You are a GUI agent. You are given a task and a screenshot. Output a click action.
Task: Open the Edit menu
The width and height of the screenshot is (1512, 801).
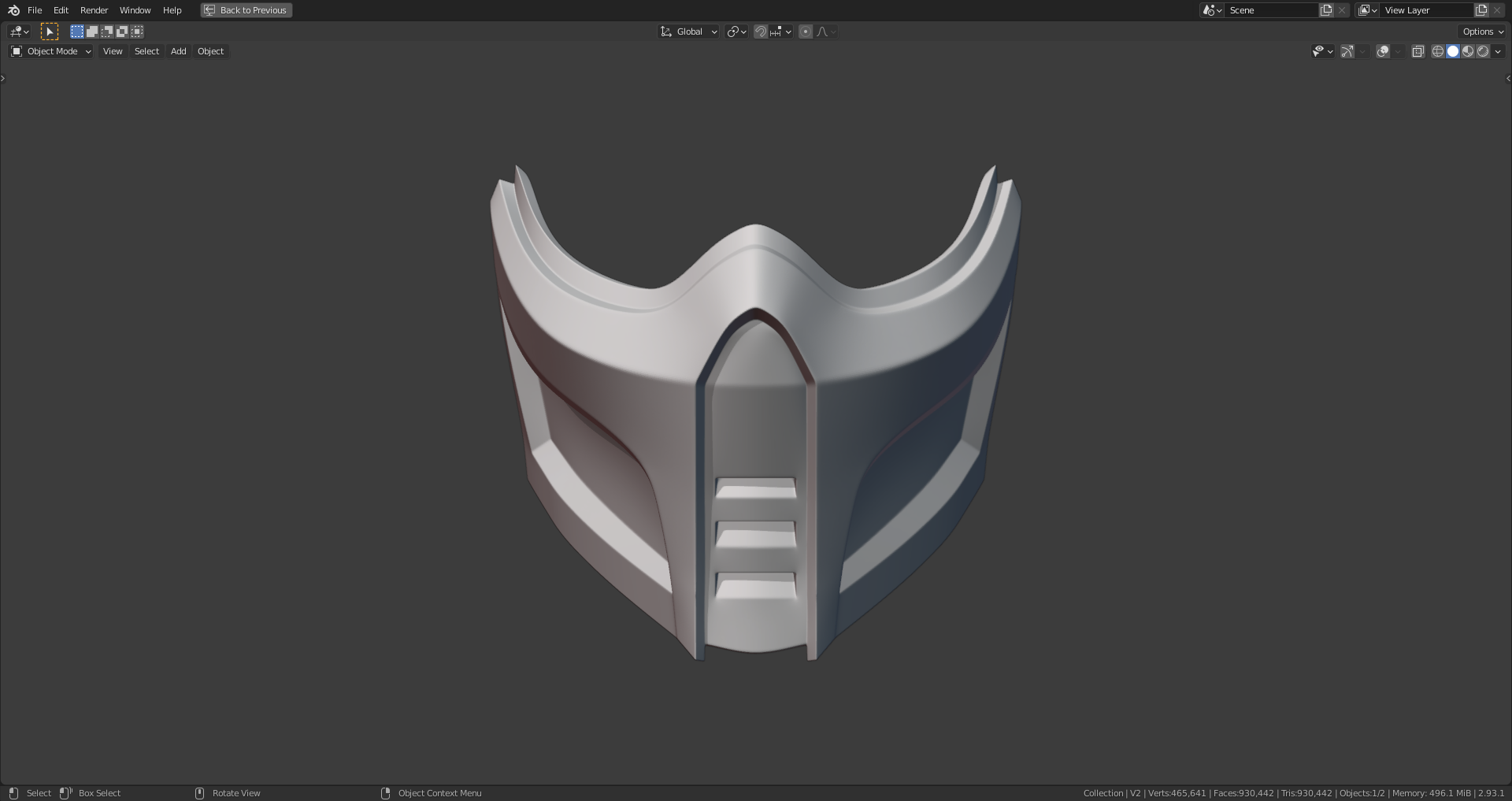tap(61, 10)
